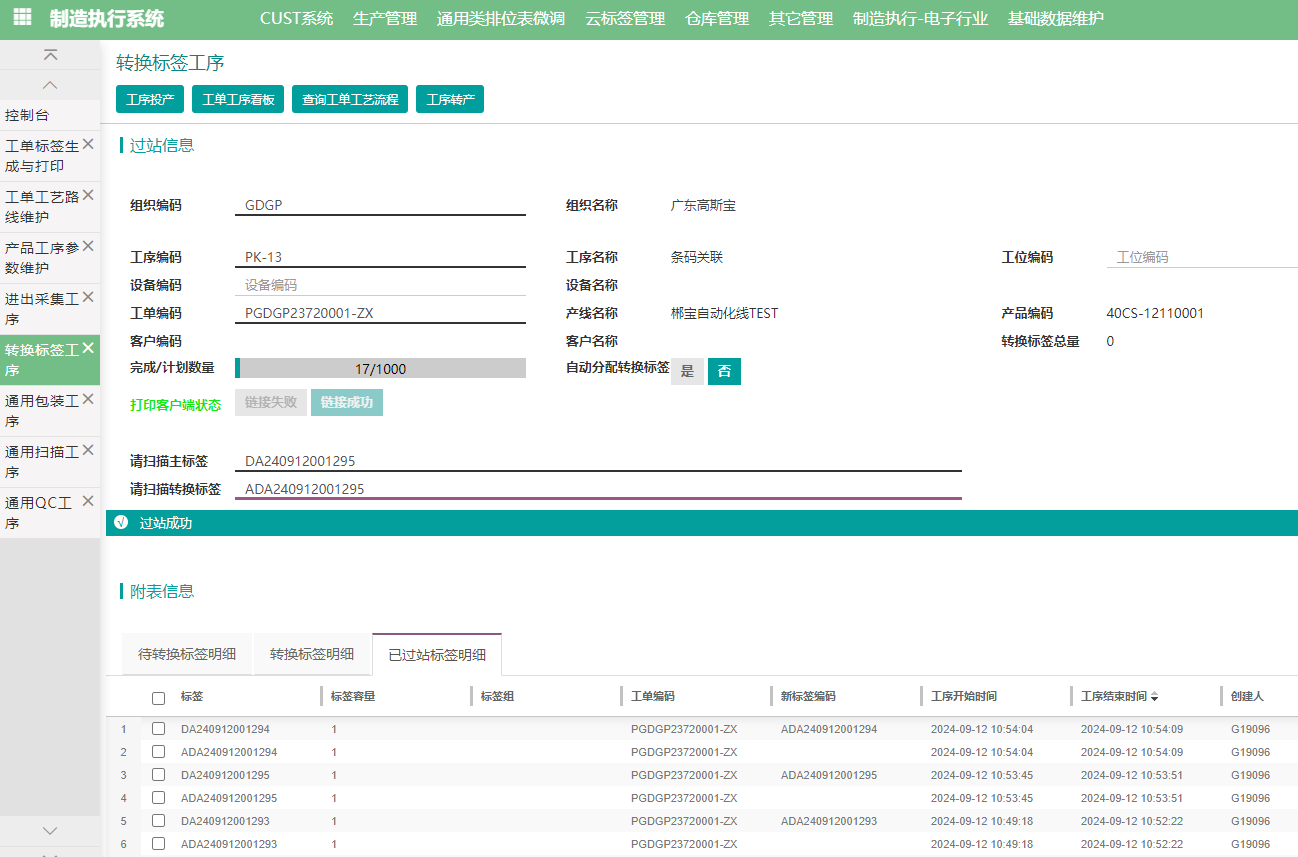The height and width of the screenshot is (857, 1298).
Task: Click the sidebar scroll-down chevron
Action: [50, 830]
